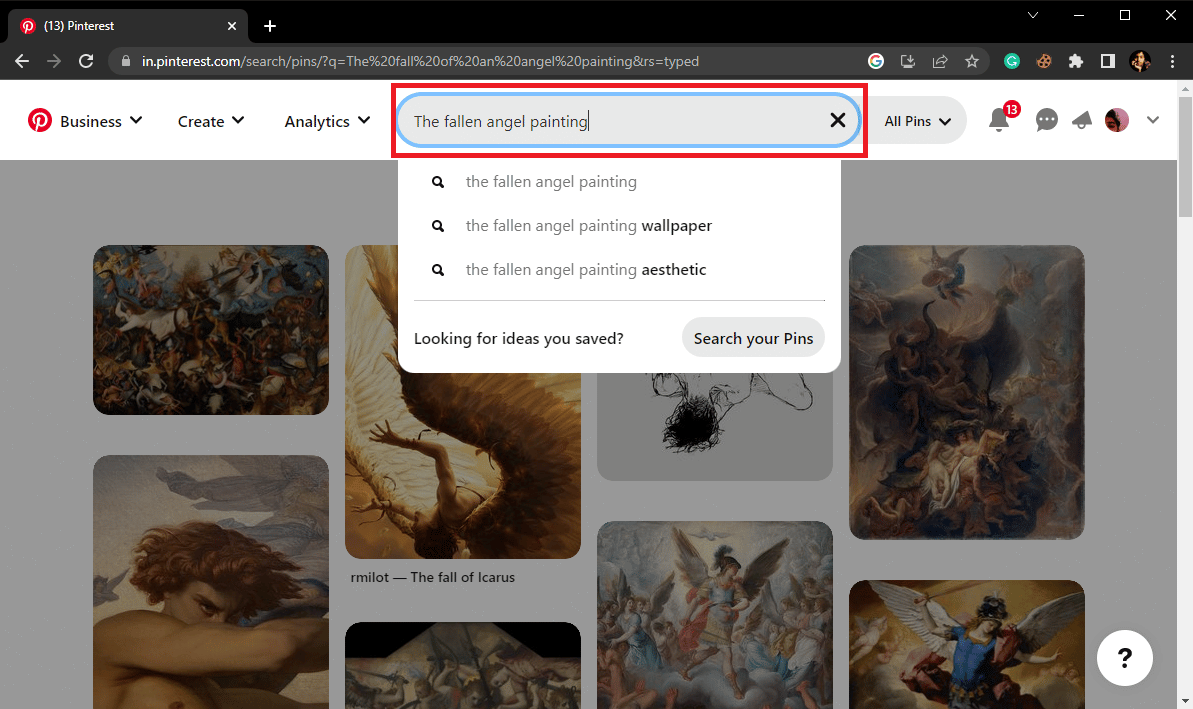
Task: Open the megaphone updates icon
Action: 1081,120
